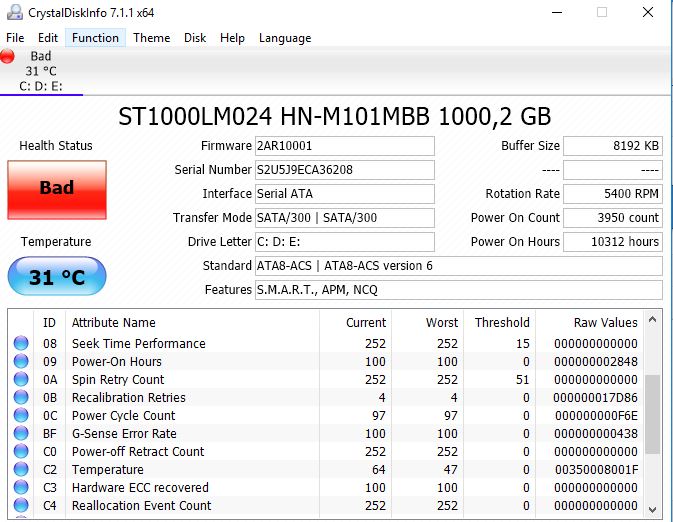Viewport: 673px width, 522px height.
Task: Click the attribute list scrollbar thumb
Action: [x=652, y=414]
